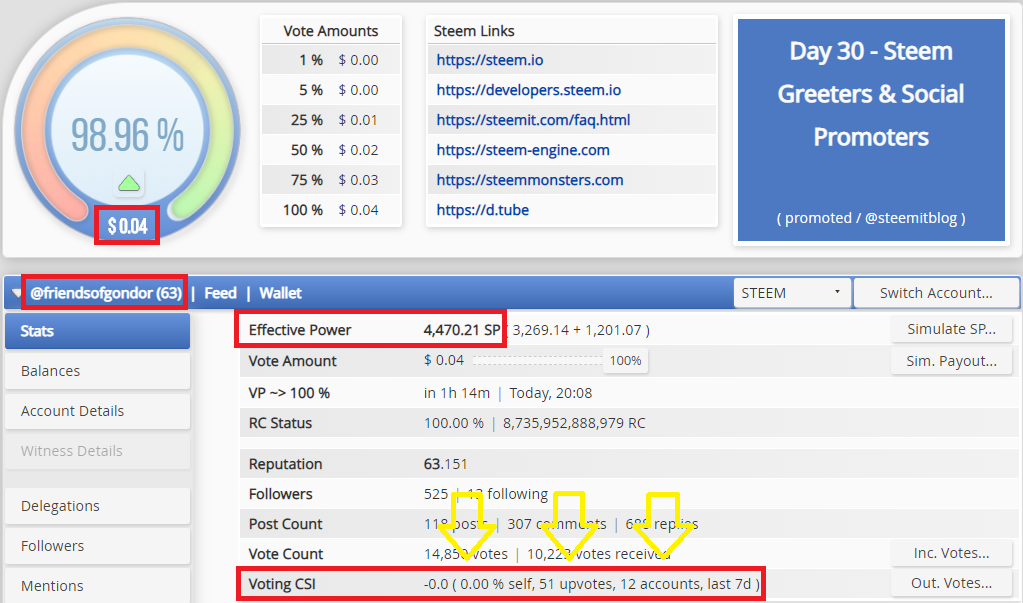Open Account Details sidebar tab
Image resolution: width=1023 pixels, height=603 pixels.
pyautogui.click(x=98, y=411)
